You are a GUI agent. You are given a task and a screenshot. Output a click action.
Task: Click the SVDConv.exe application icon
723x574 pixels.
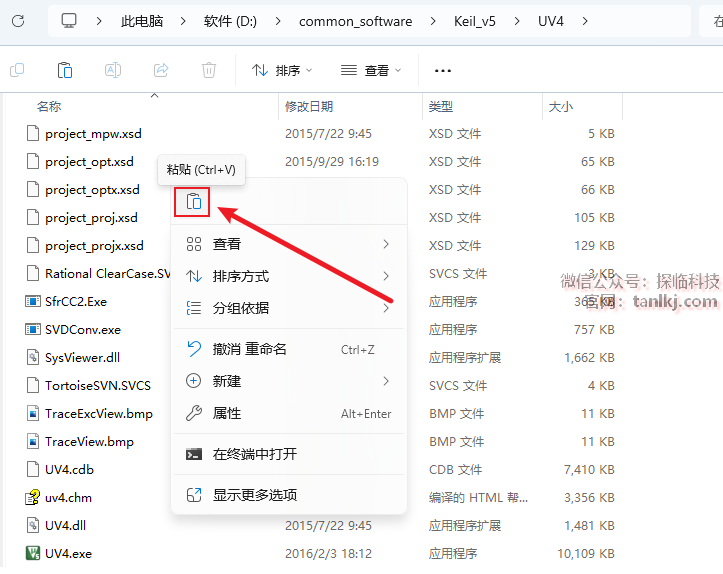point(32,330)
